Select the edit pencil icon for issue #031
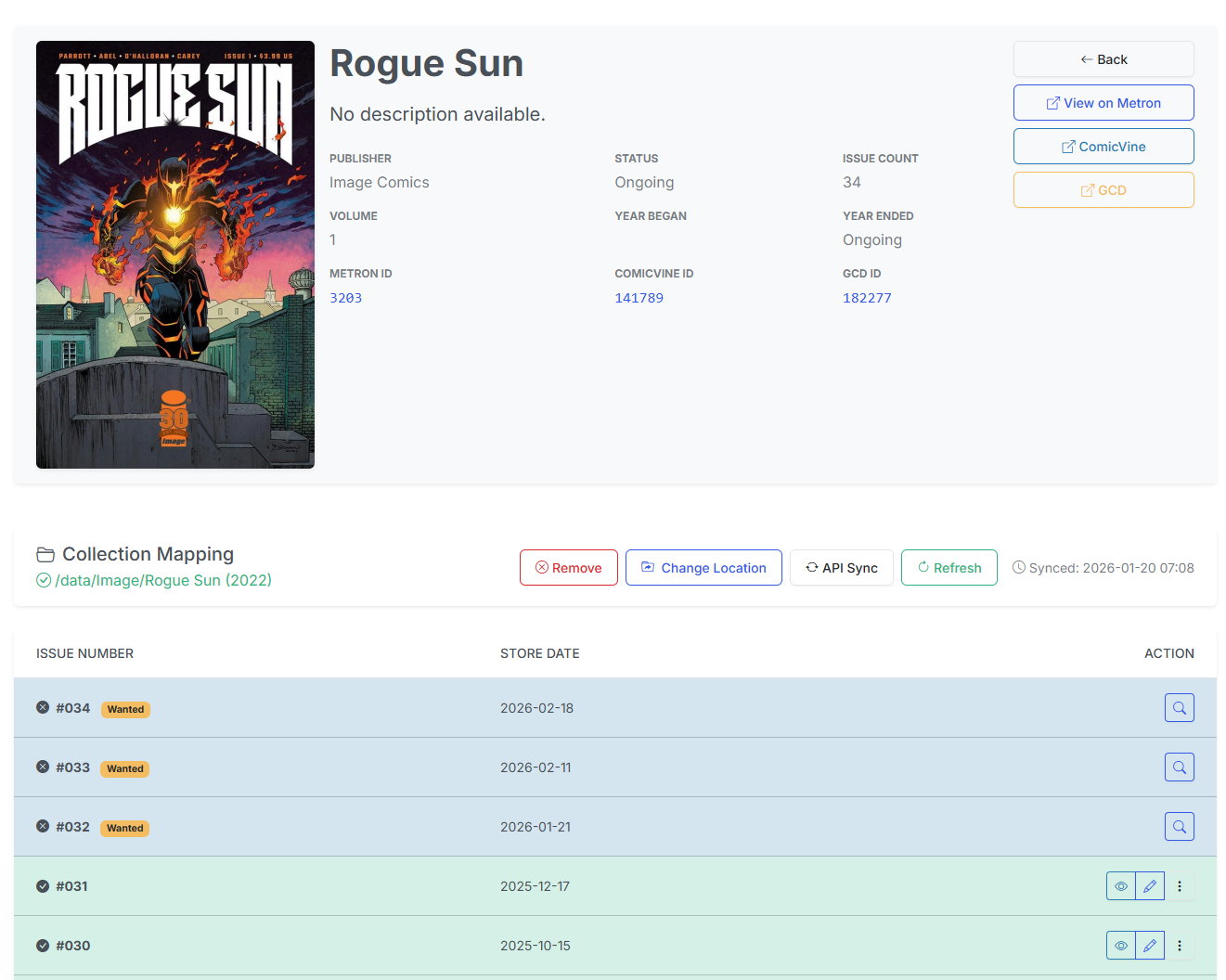 1150,885
